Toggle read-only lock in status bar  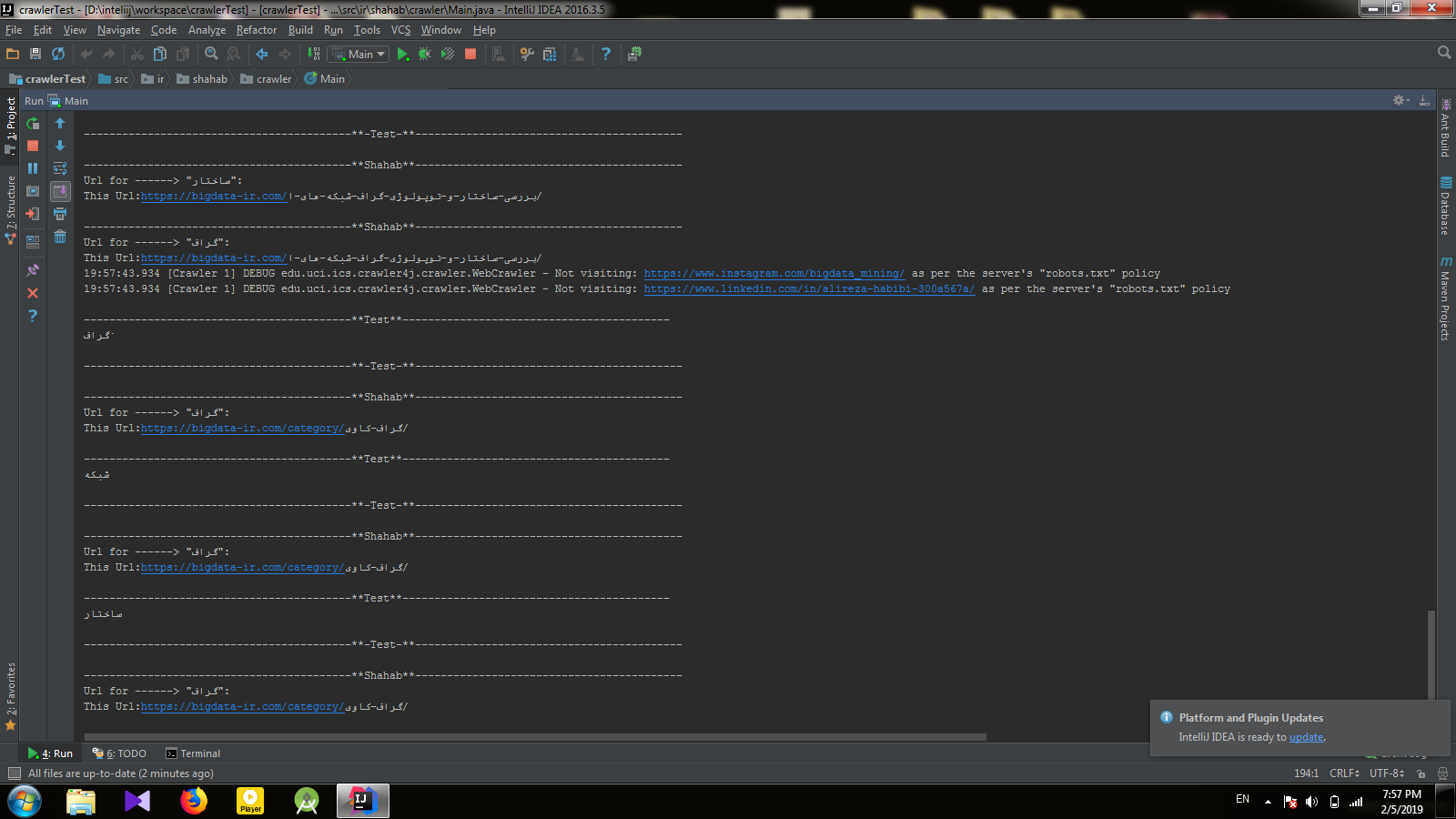(x=1421, y=773)
